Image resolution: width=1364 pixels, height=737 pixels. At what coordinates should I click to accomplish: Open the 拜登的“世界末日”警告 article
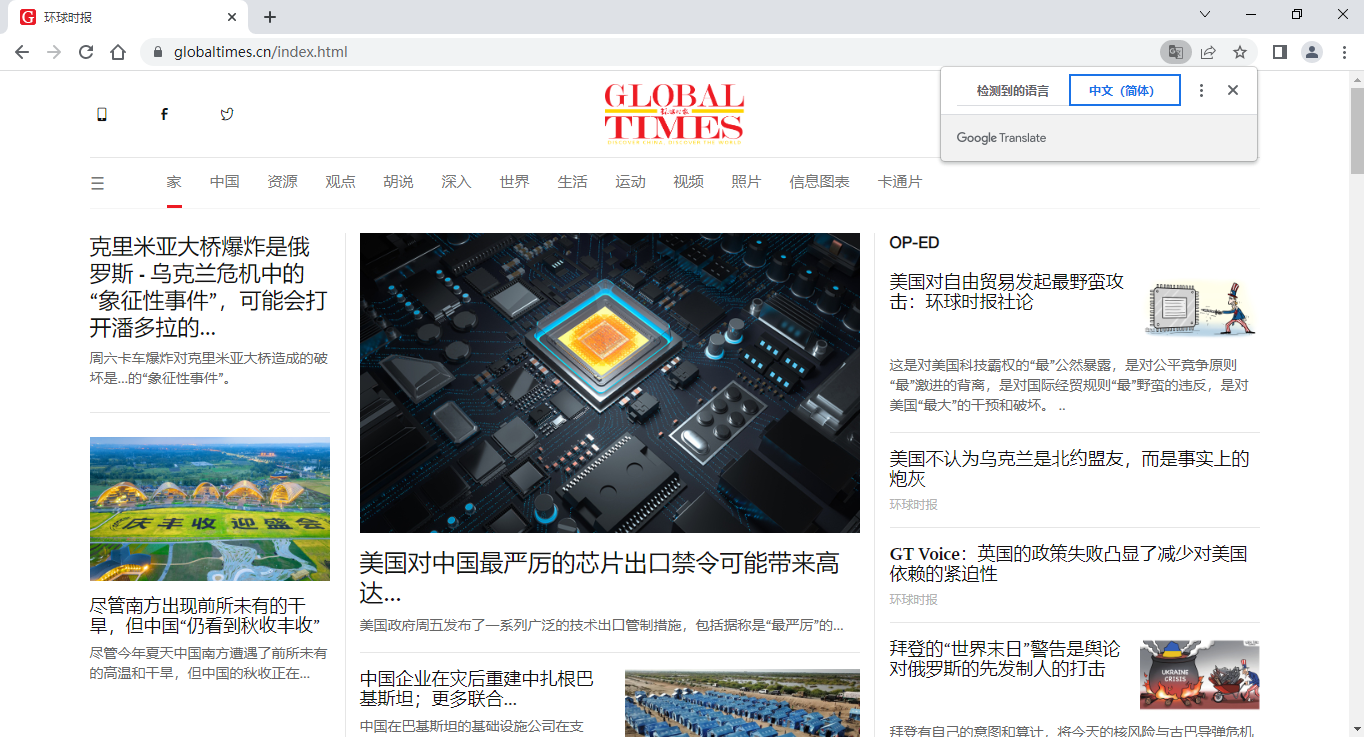1005,659
